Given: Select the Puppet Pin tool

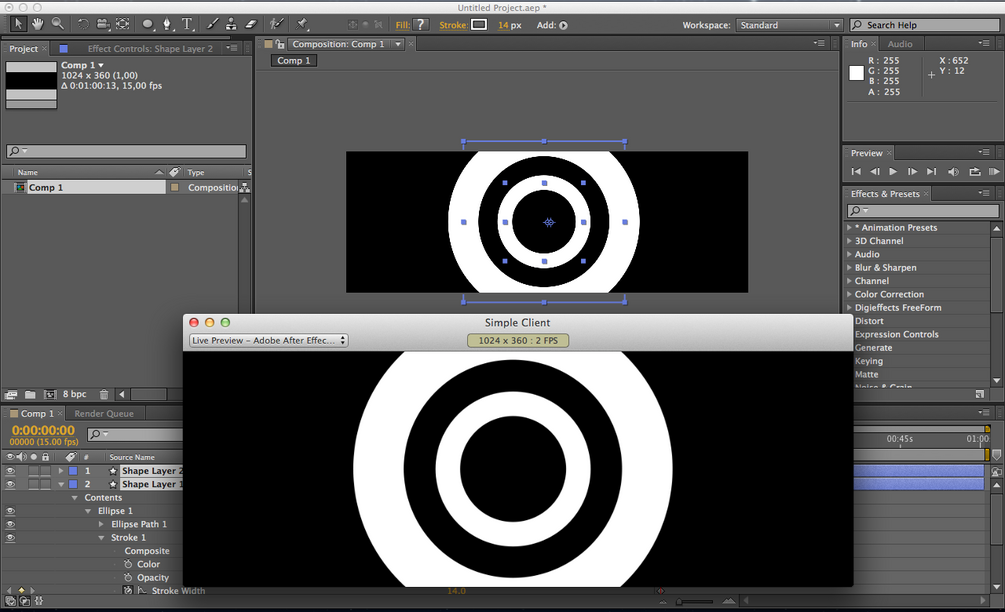Looking at the screenshot, I should point(302,24).
